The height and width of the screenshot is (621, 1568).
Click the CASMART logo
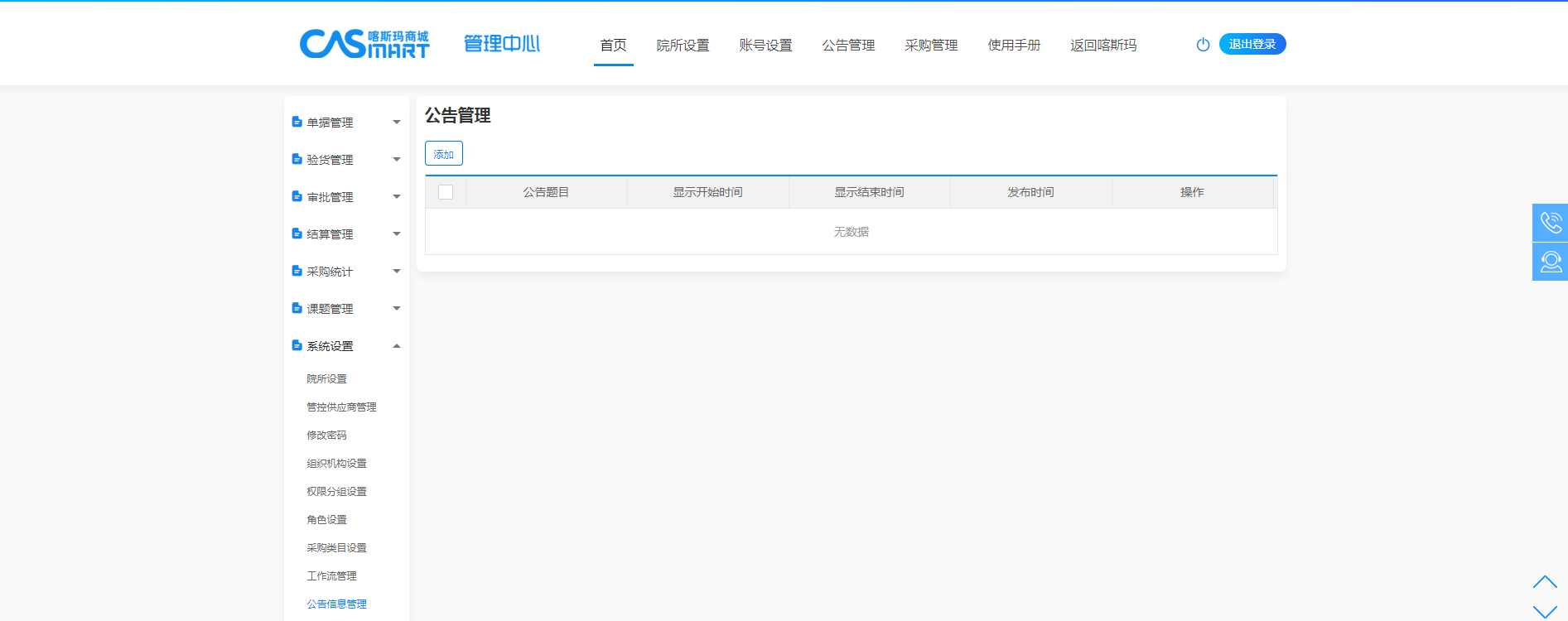pyautogui.click(x=364, y=44)
